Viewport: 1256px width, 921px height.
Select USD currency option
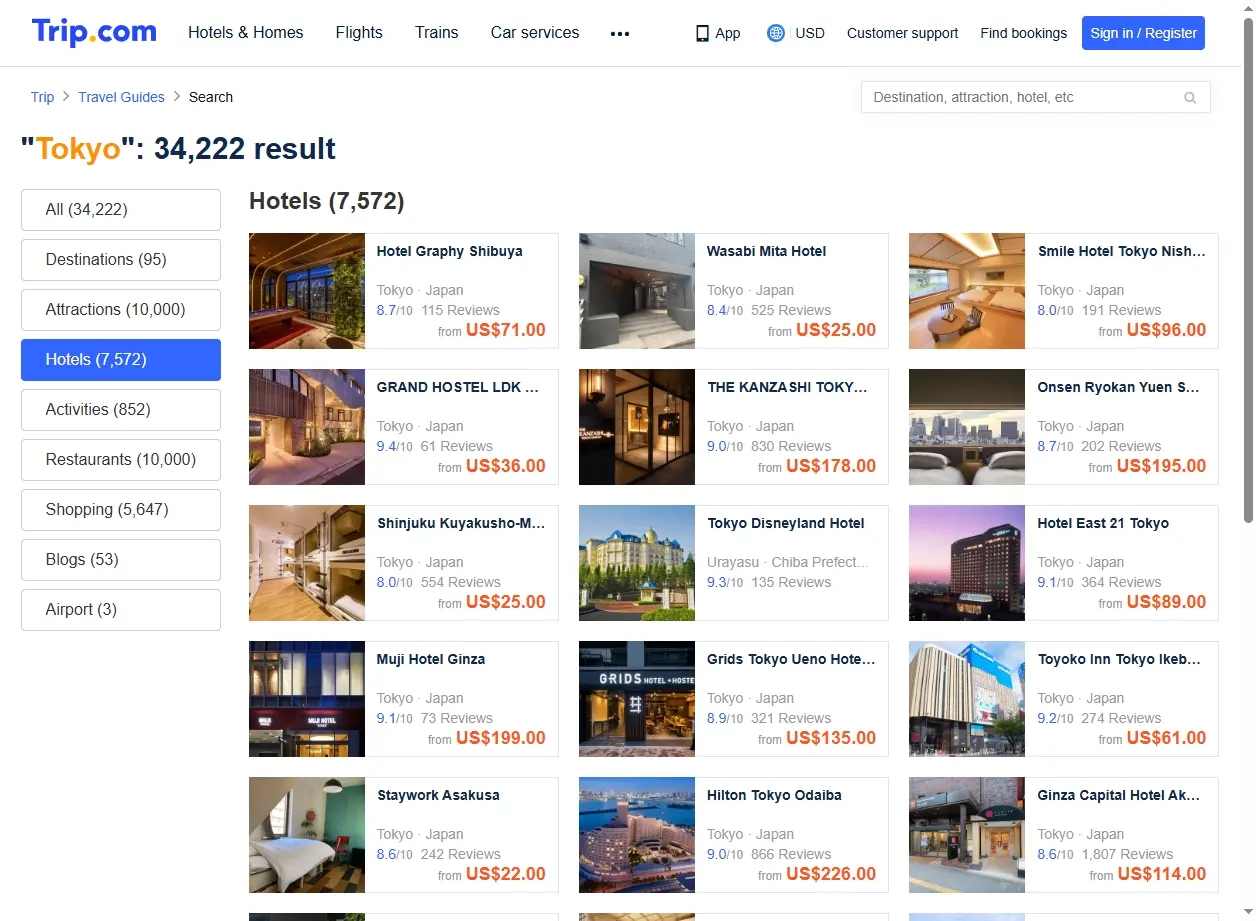pyautogui.click(x=810, y=33)
